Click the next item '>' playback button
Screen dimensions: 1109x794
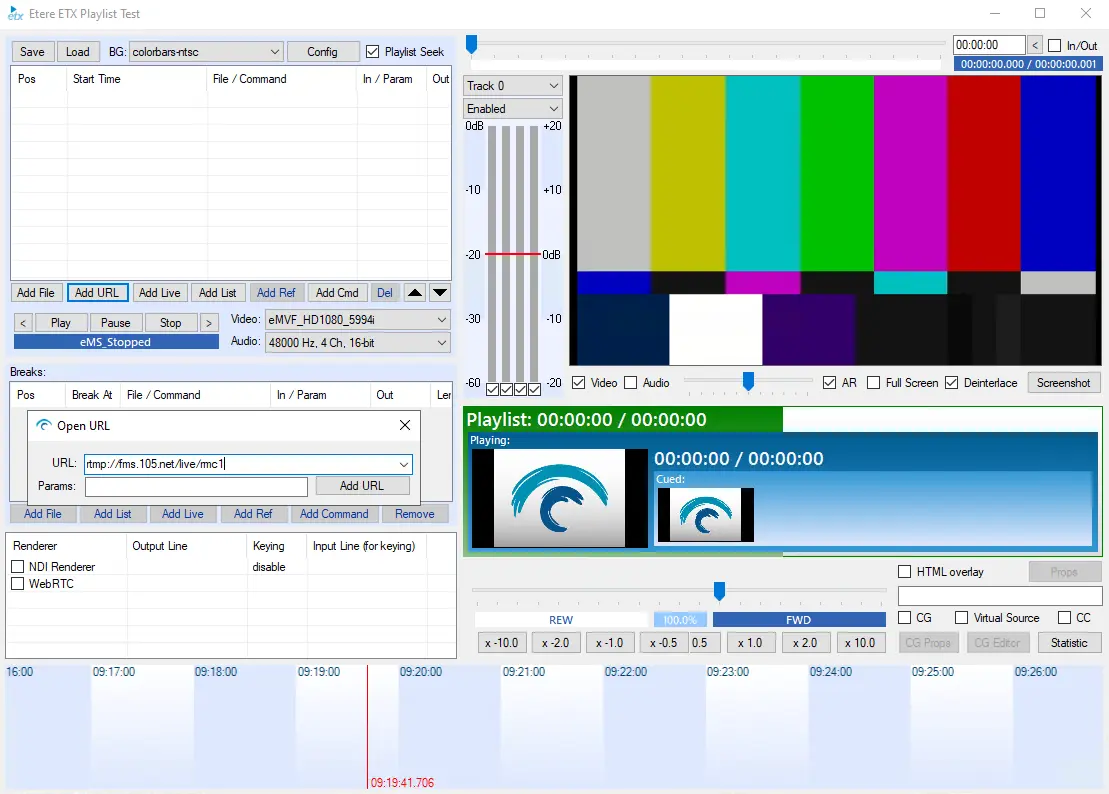[208, 323]
